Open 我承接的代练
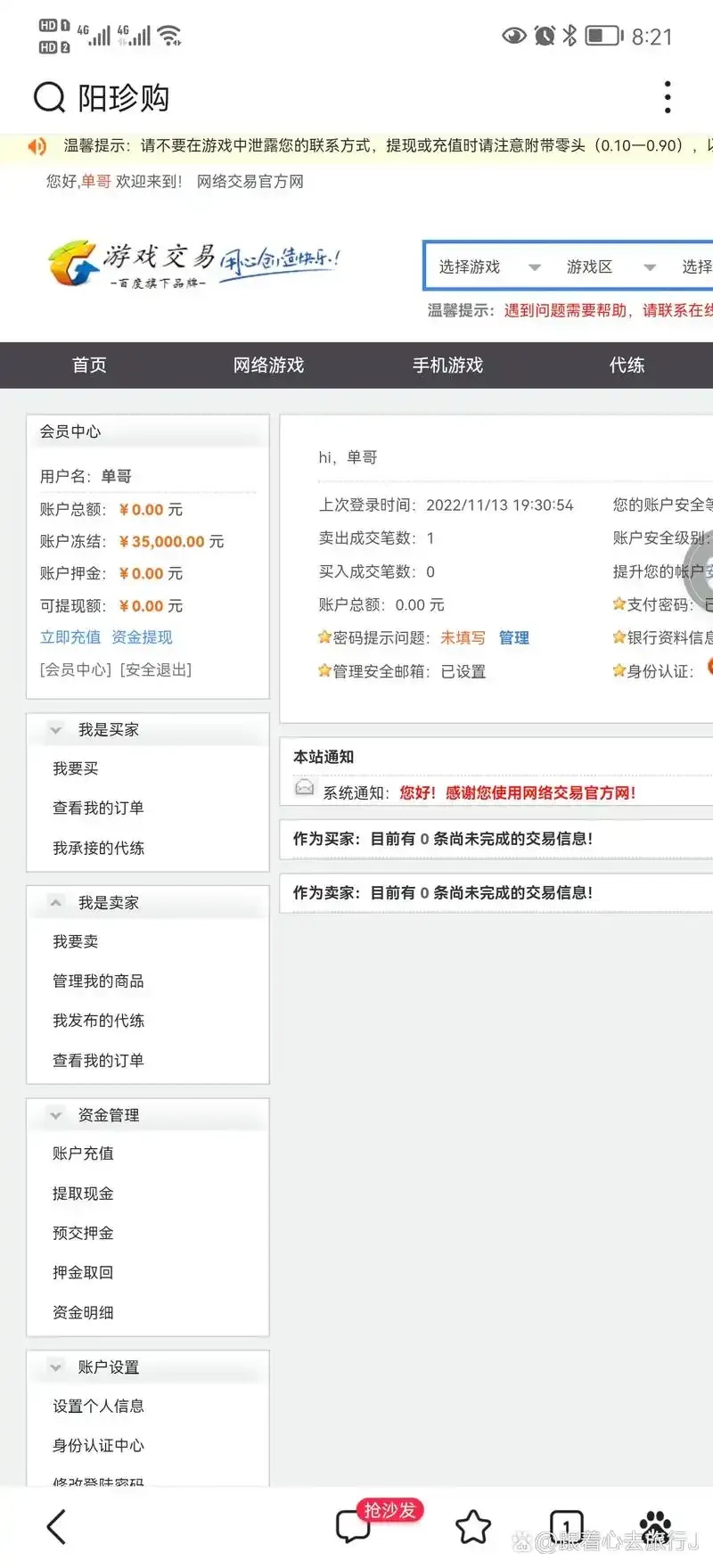 [x=98, y=848]
